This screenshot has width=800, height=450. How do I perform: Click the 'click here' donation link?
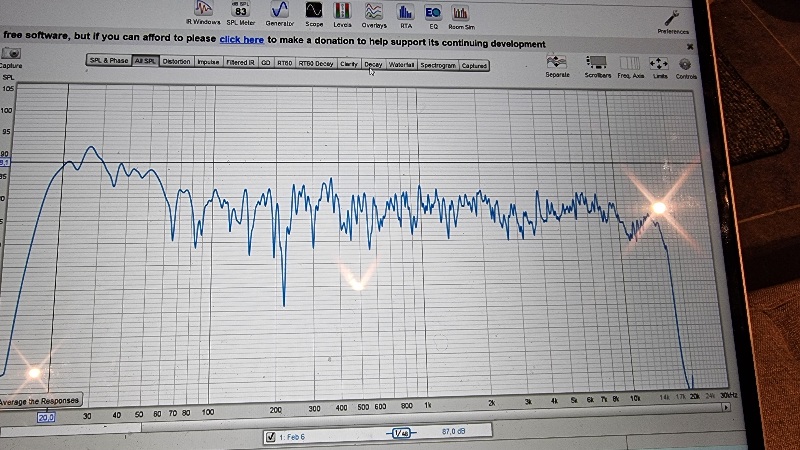coord(241,41)
